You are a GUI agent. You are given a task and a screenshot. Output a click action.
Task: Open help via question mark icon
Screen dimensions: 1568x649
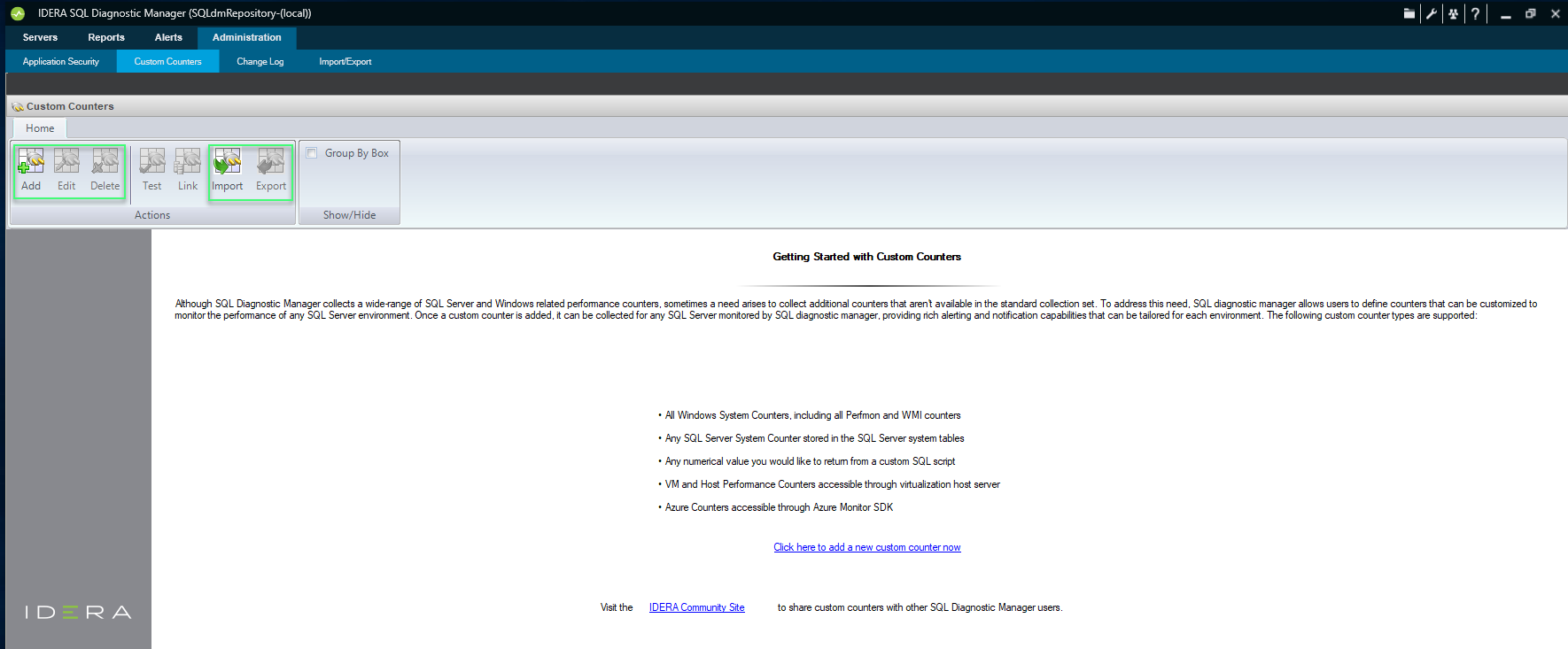coord(1475,13)
